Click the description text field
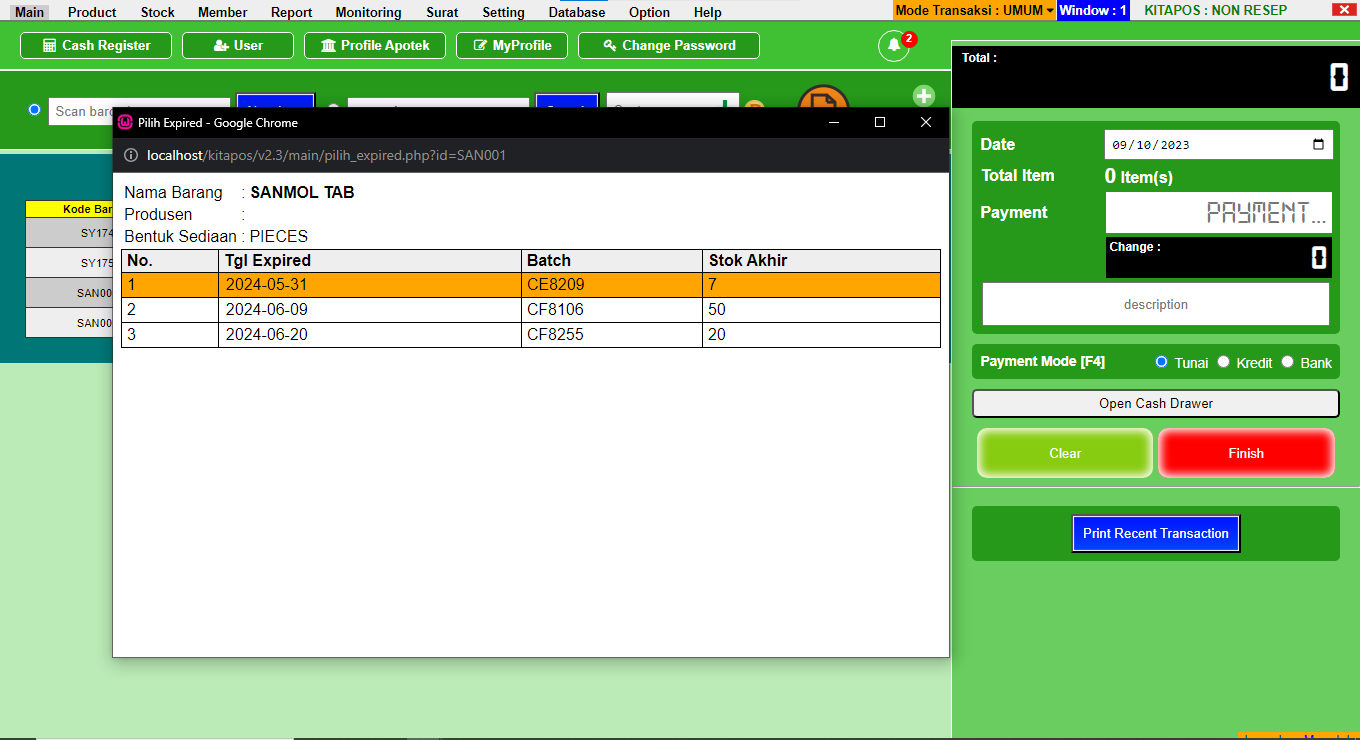The width and height of the screenshot is (1360, 740). [x=1155, y=304]
